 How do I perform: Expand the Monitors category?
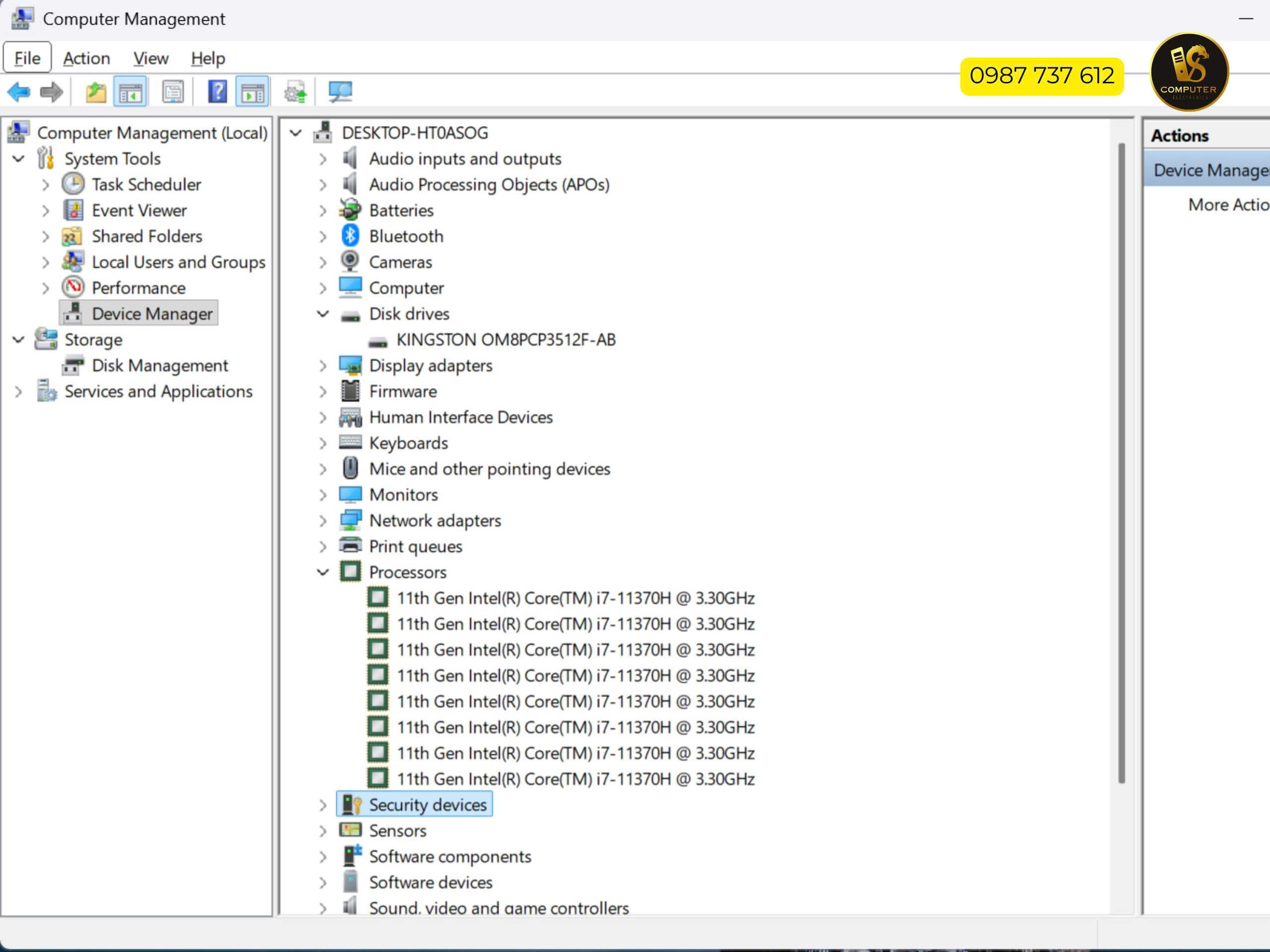[323, 495]
